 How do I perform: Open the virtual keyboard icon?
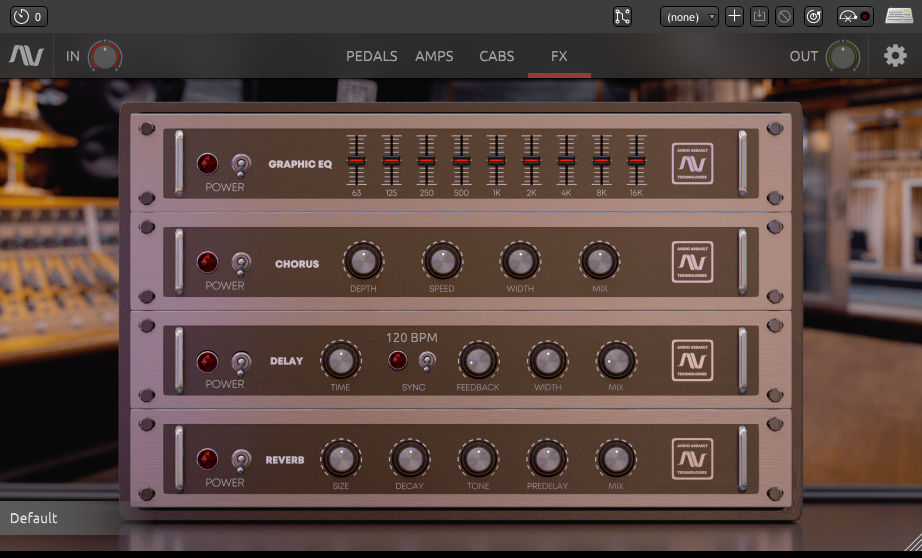click(899, 17)
